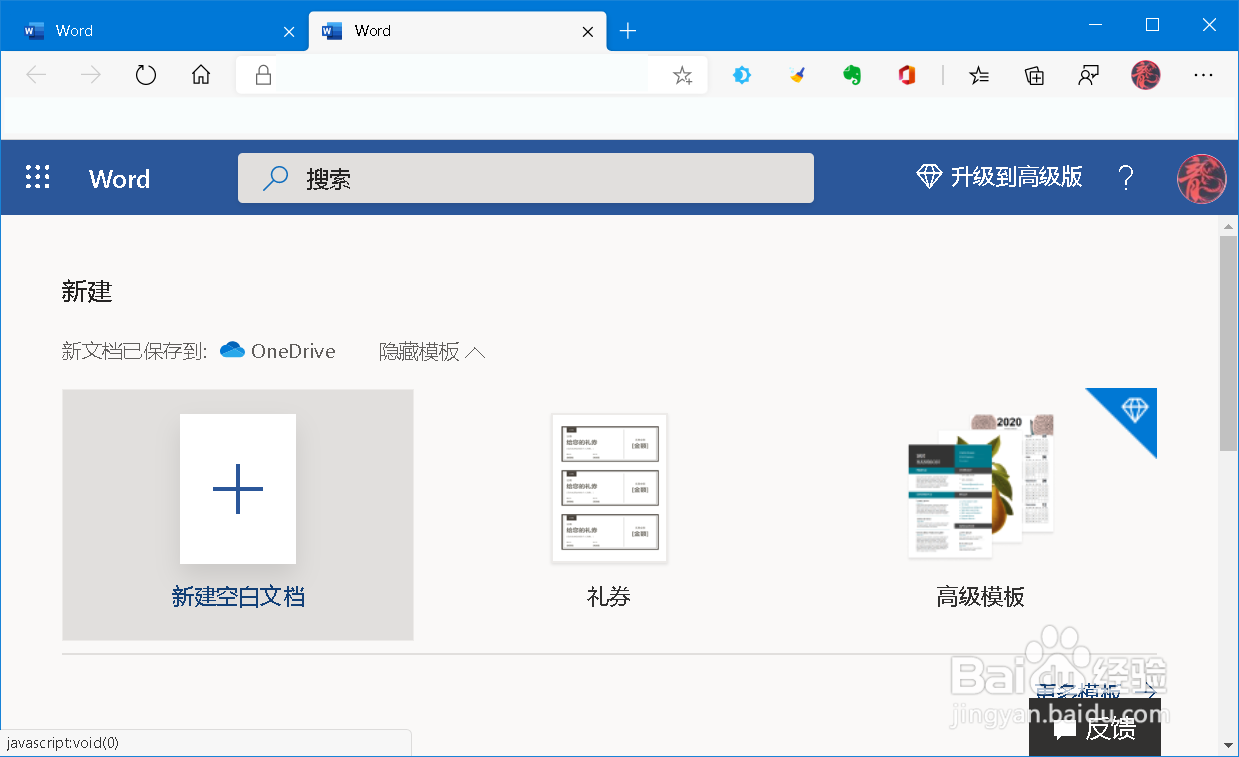Click the OneDrive cloud icon
This screenshot has width=1239, height=757.
[232, 350]
